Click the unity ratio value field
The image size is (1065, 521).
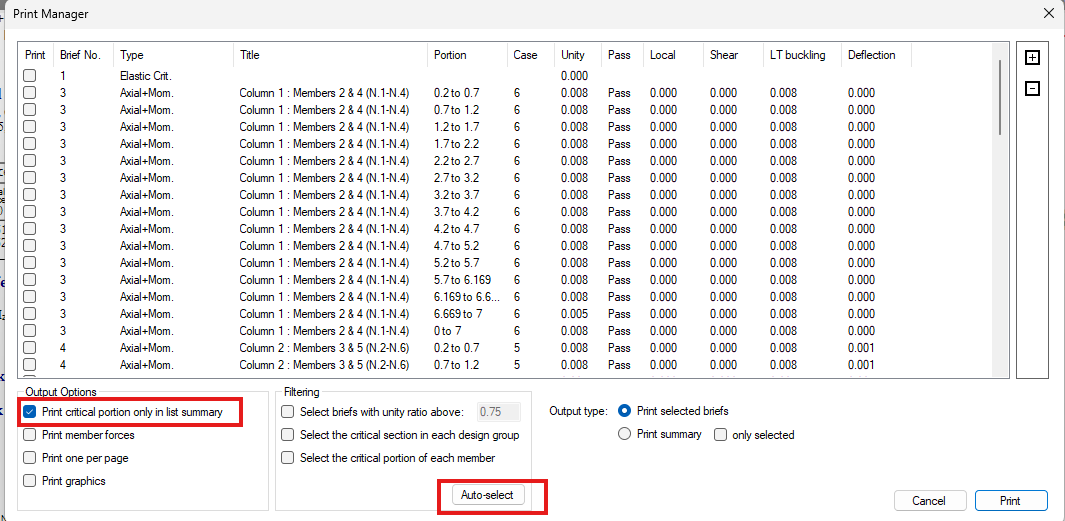[498, 411]
